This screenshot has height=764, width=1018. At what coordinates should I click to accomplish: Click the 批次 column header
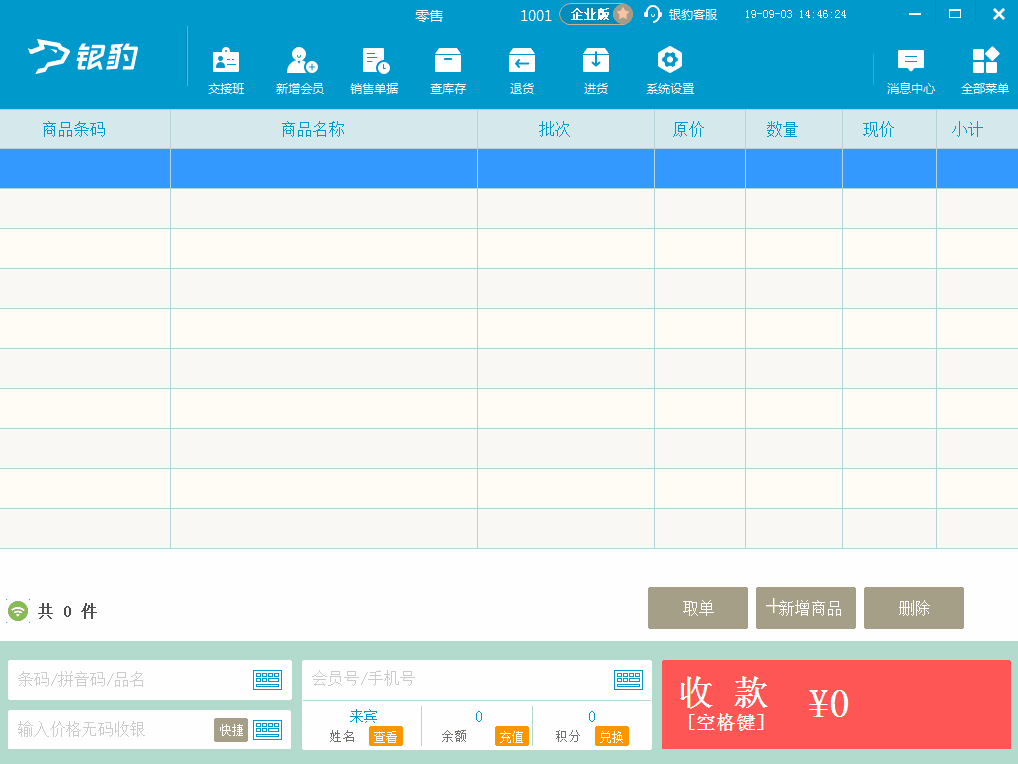[x=566, y=129]
